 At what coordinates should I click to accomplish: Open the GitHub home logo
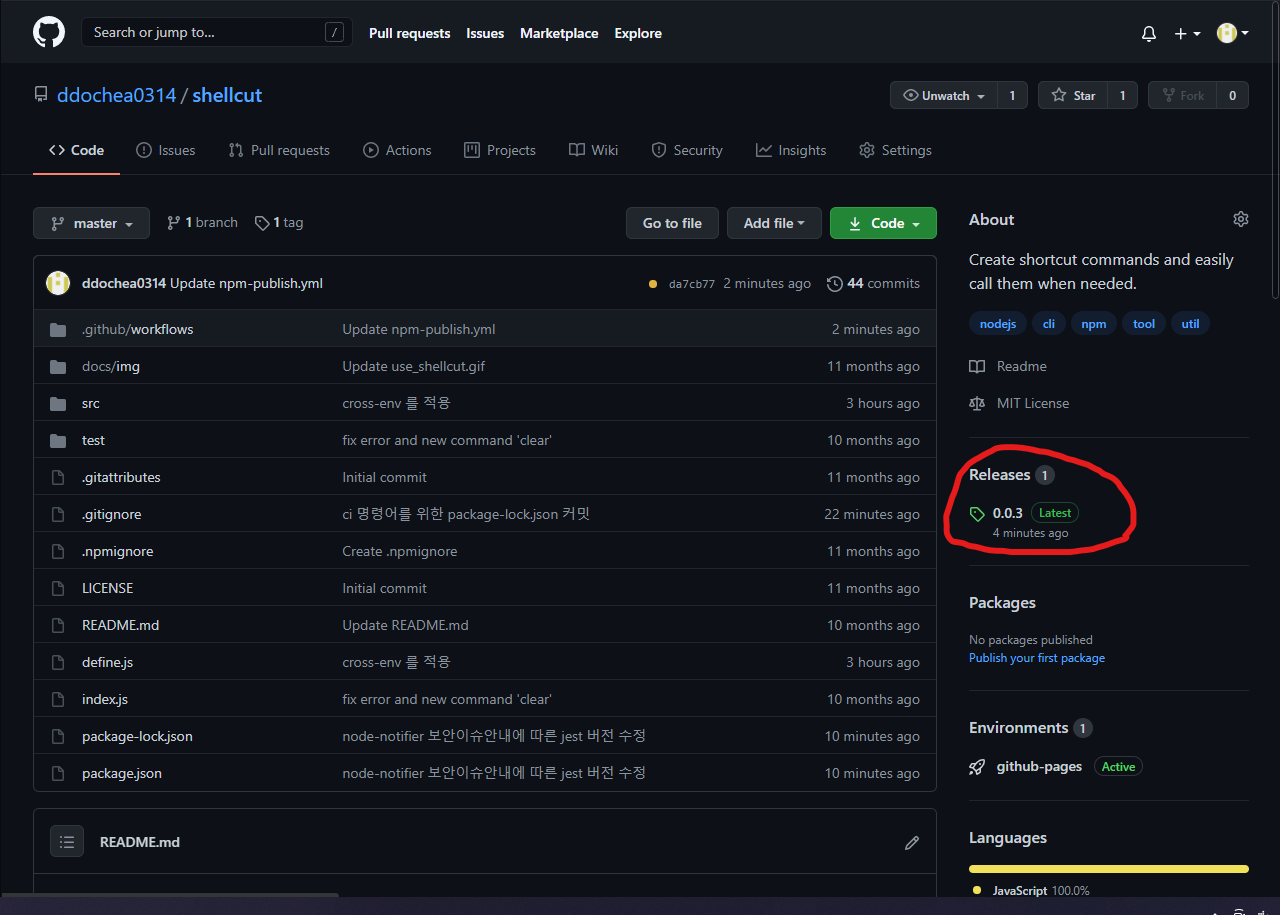coord(49,32)
